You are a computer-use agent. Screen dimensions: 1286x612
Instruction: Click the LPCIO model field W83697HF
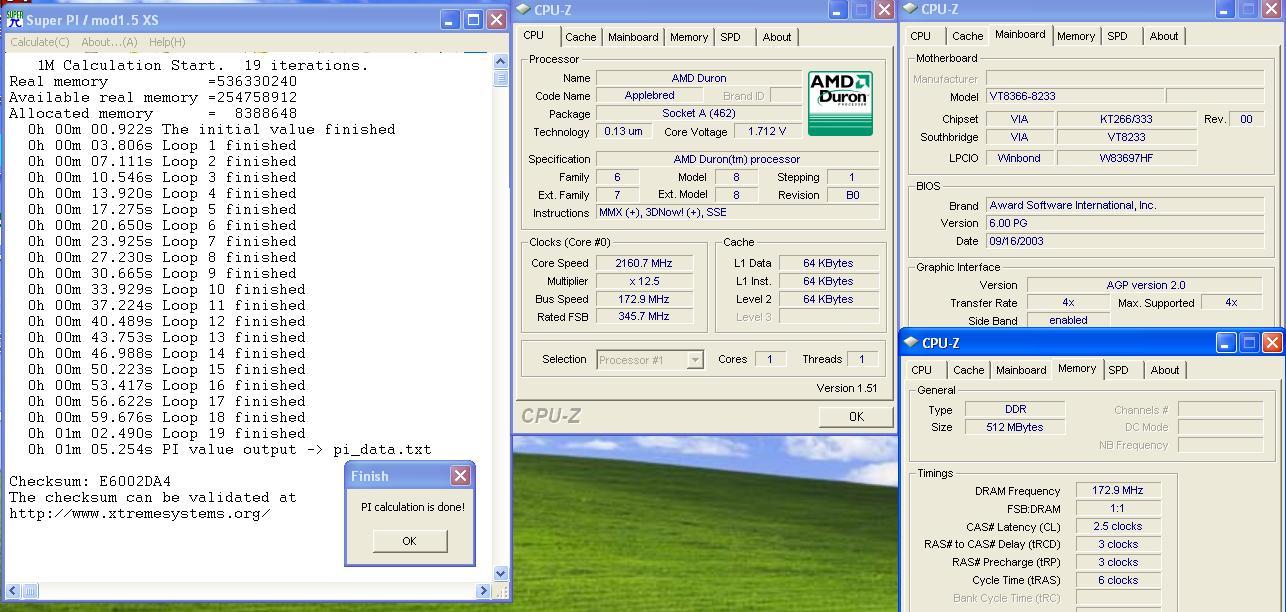point(1126,157)
